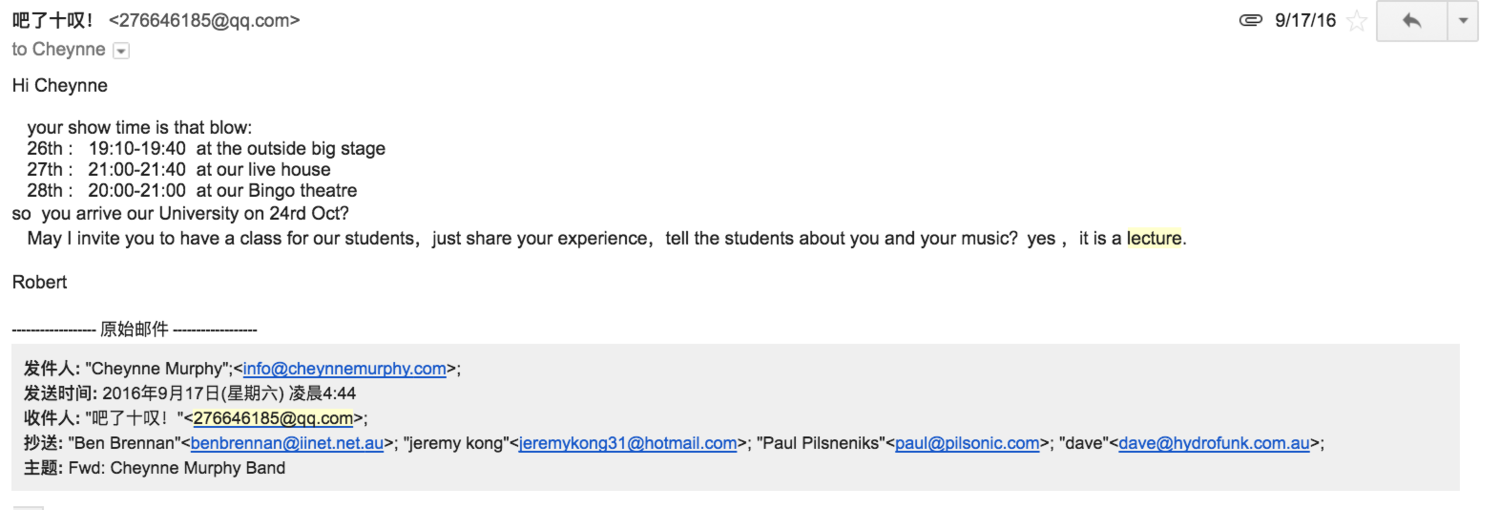Star this email from 9/17/16
Viewport: 1500px width, 510px height.
tap(1357, 21)
